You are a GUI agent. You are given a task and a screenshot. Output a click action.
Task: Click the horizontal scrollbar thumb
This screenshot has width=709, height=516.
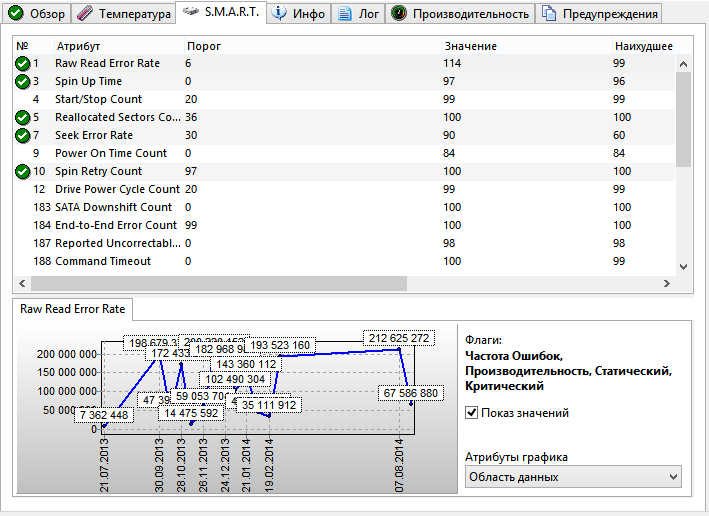219,284
